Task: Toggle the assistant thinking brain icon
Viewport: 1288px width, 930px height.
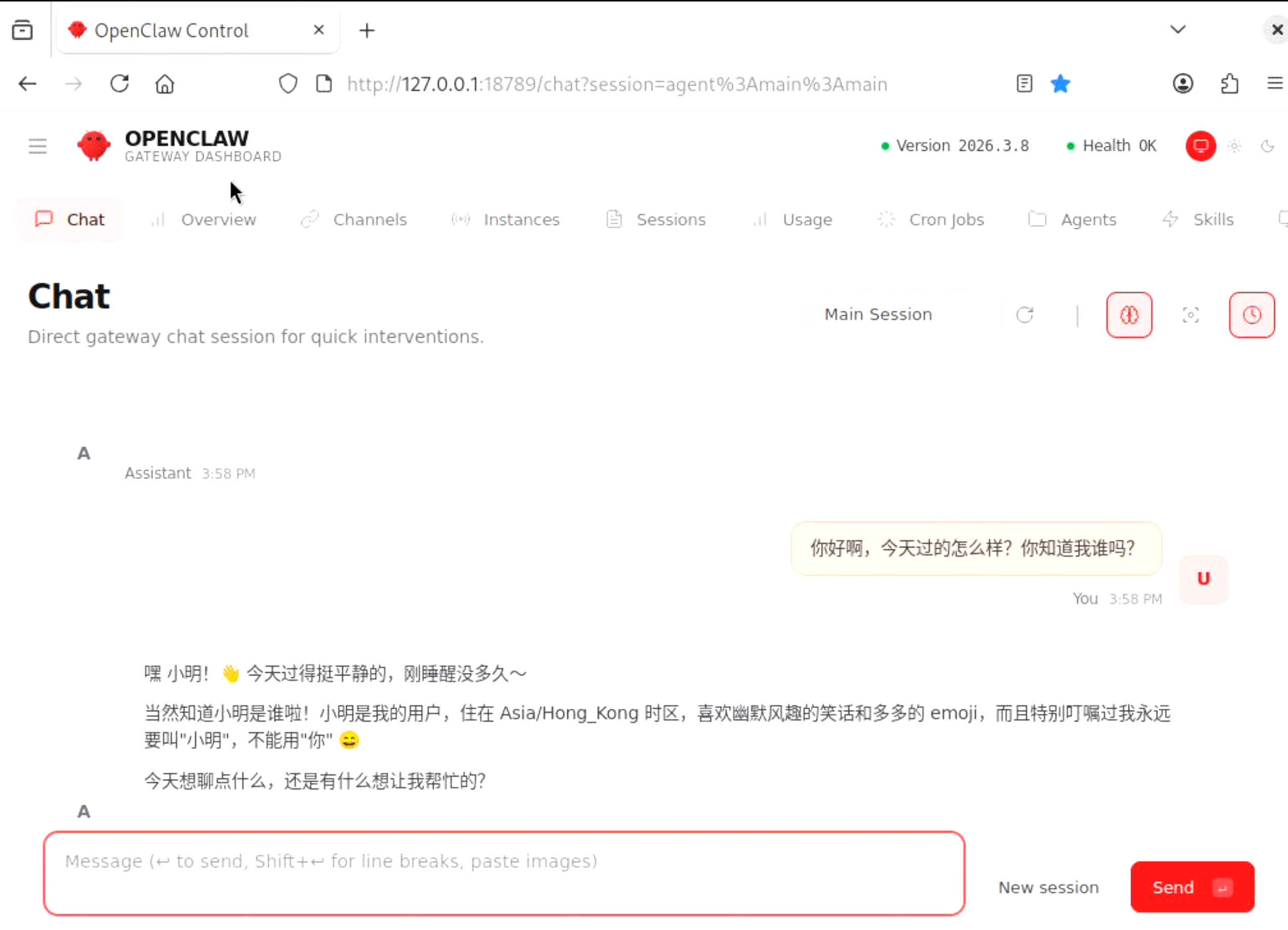Action: 1129,315
